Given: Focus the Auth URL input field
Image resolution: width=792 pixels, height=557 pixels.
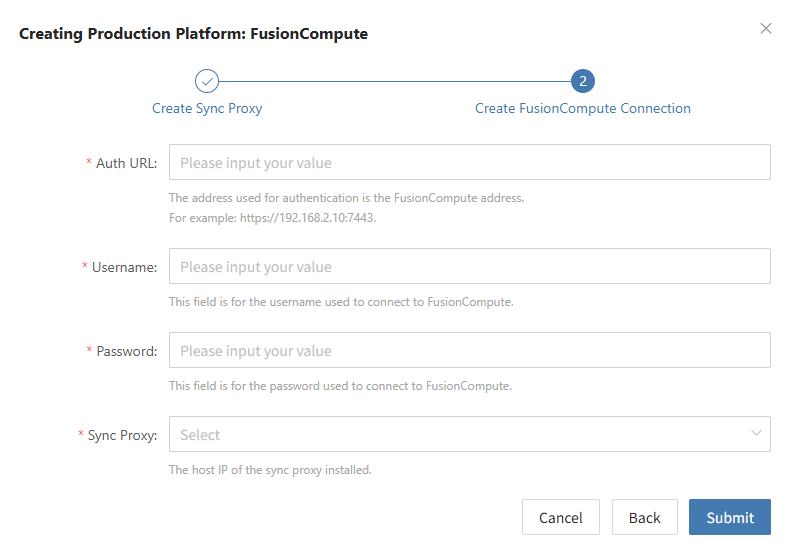Looking at the screenshot, I should [470, 162].
